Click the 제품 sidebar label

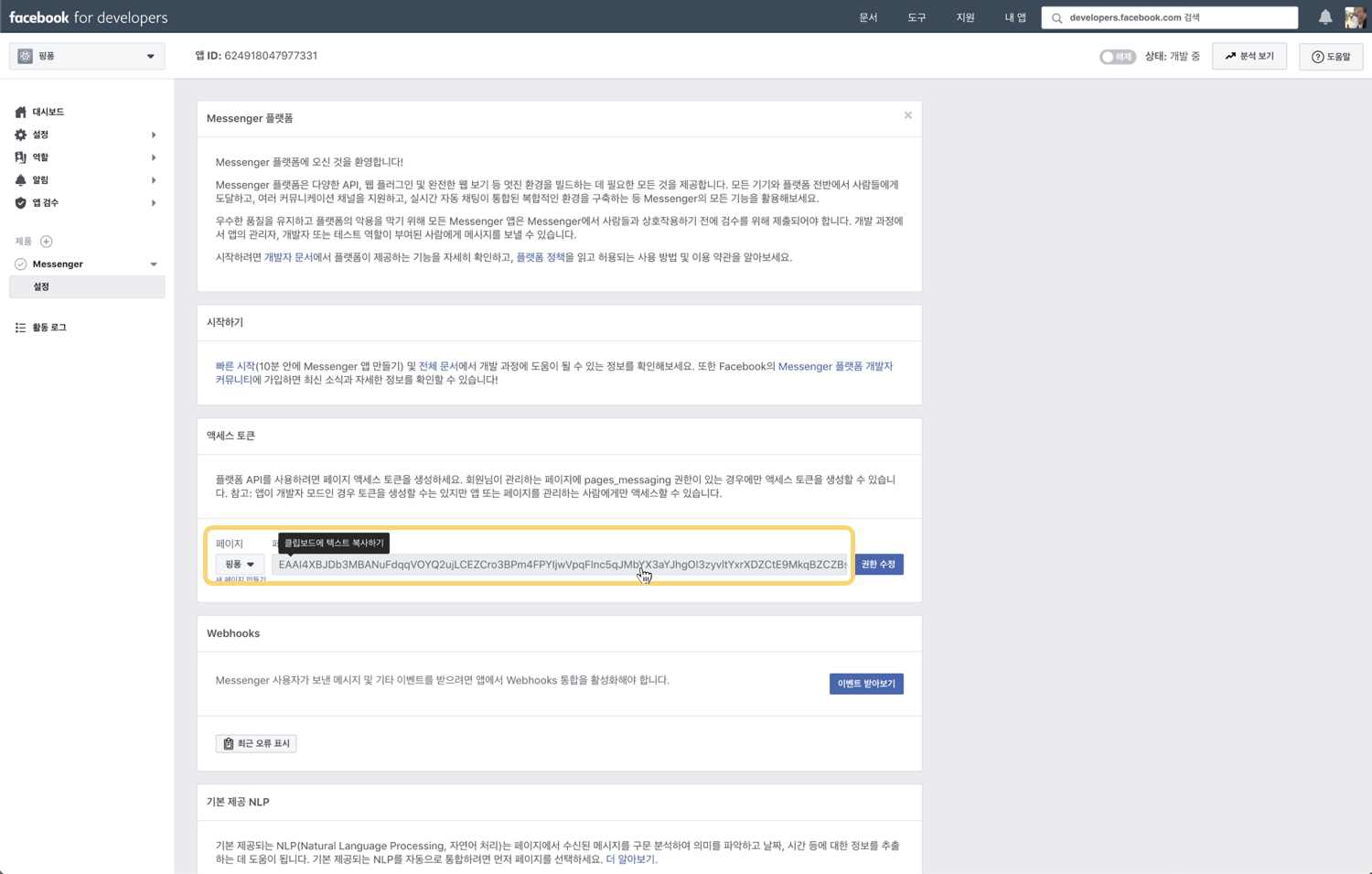[x=24, y=242]
